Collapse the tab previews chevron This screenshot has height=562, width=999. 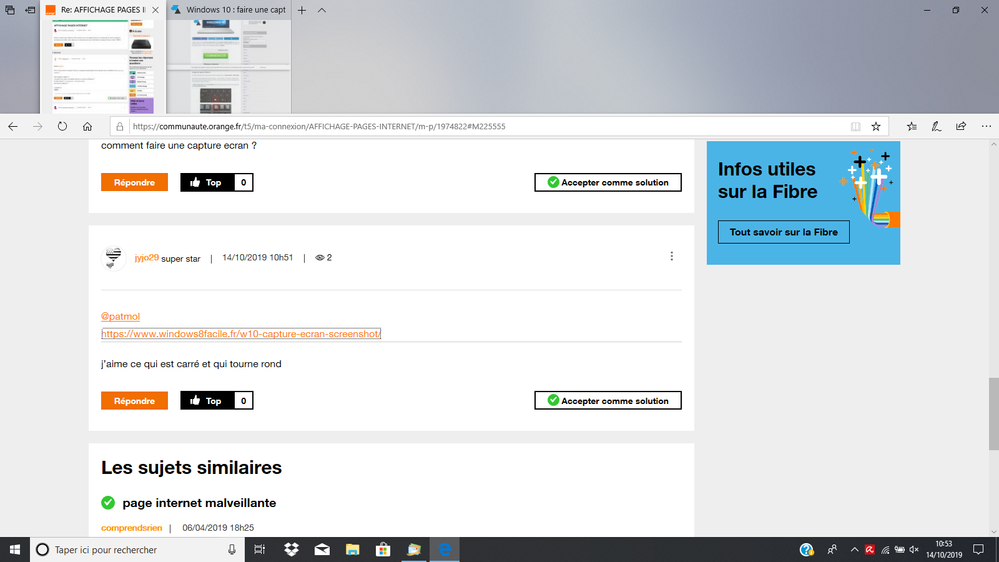[322, 10]
